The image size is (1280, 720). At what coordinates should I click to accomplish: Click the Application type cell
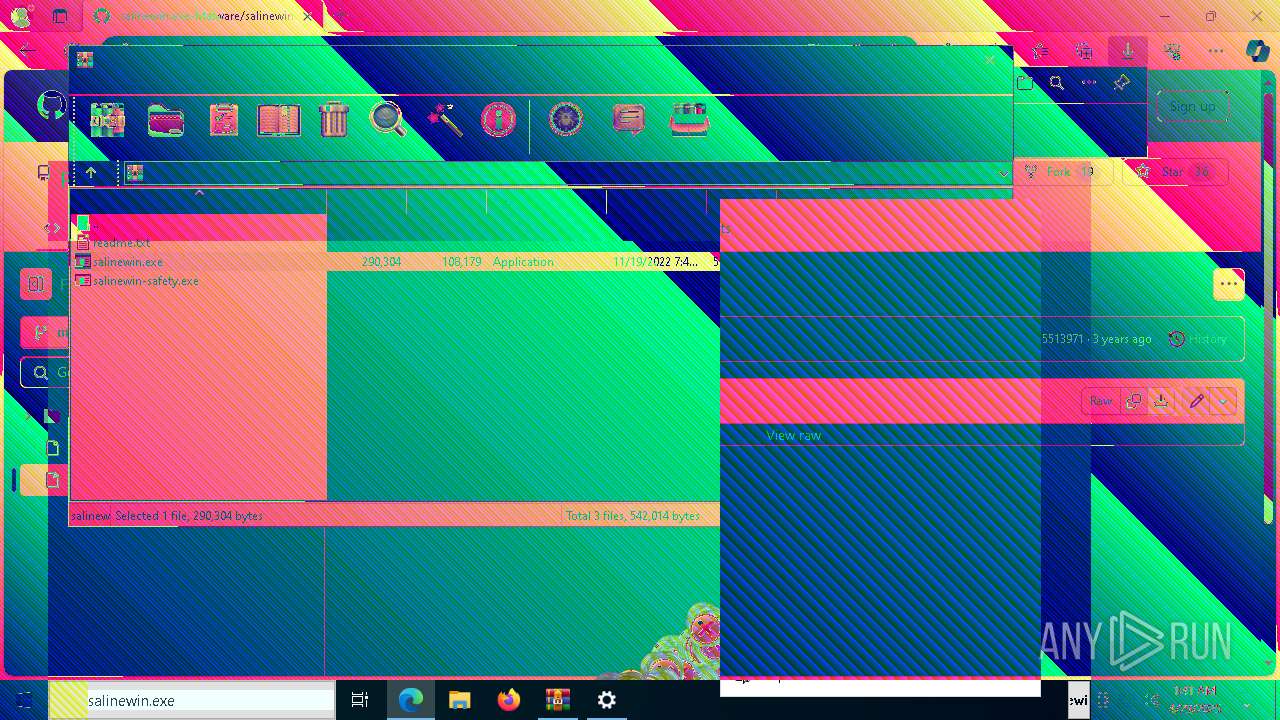click(x=523, y=262)
